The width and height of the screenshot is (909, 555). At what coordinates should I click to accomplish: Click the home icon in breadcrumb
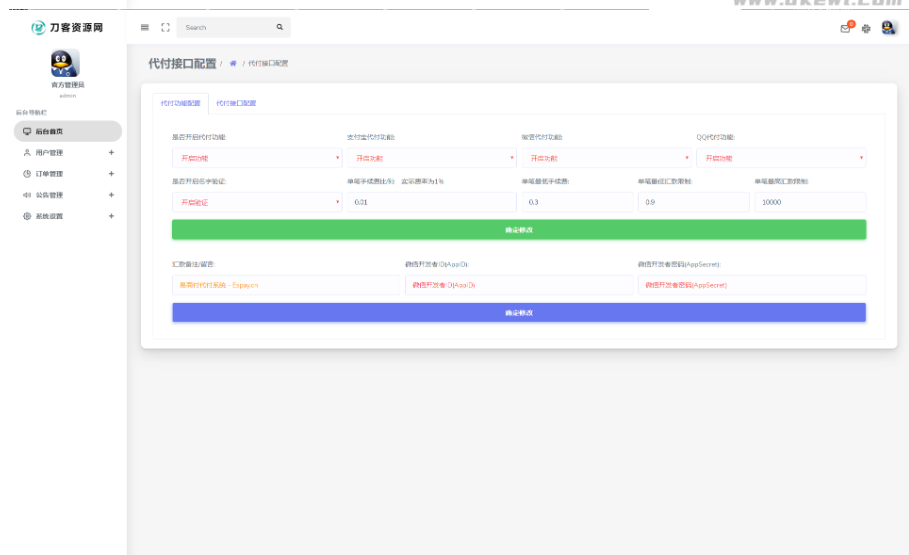click(233, 63)
